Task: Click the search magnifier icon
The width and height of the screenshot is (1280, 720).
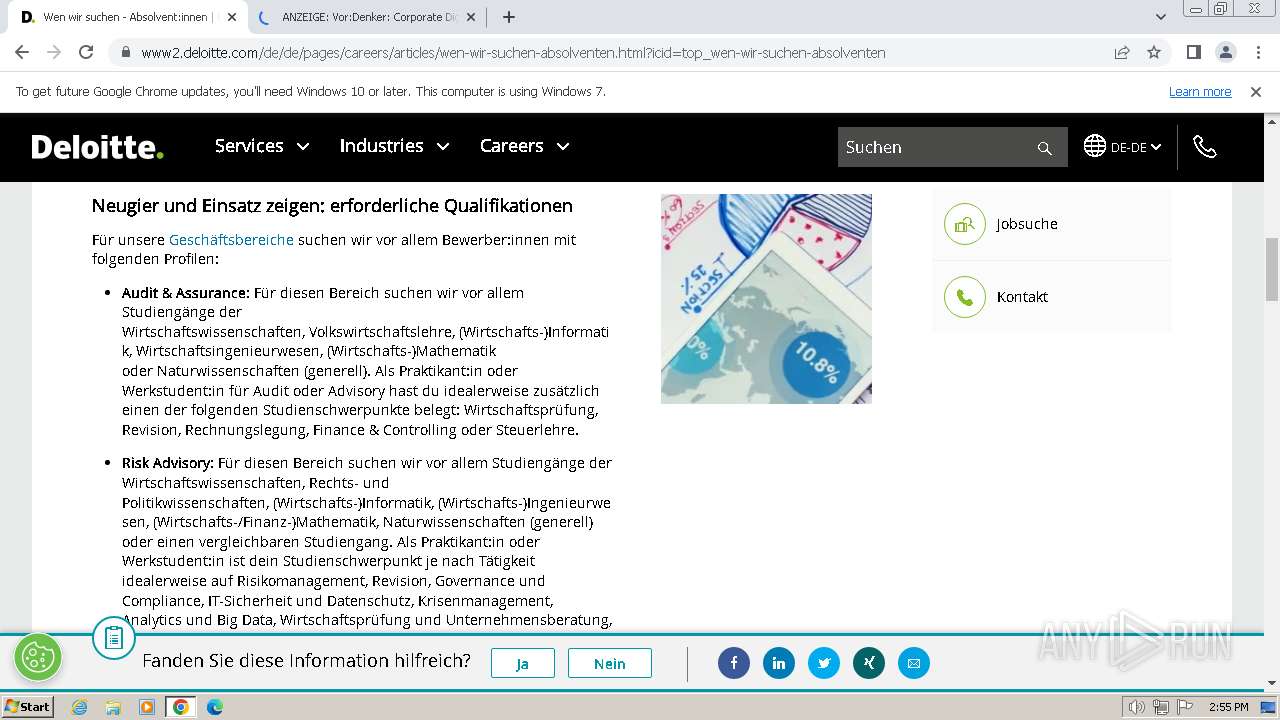Action: [1045, 148]
